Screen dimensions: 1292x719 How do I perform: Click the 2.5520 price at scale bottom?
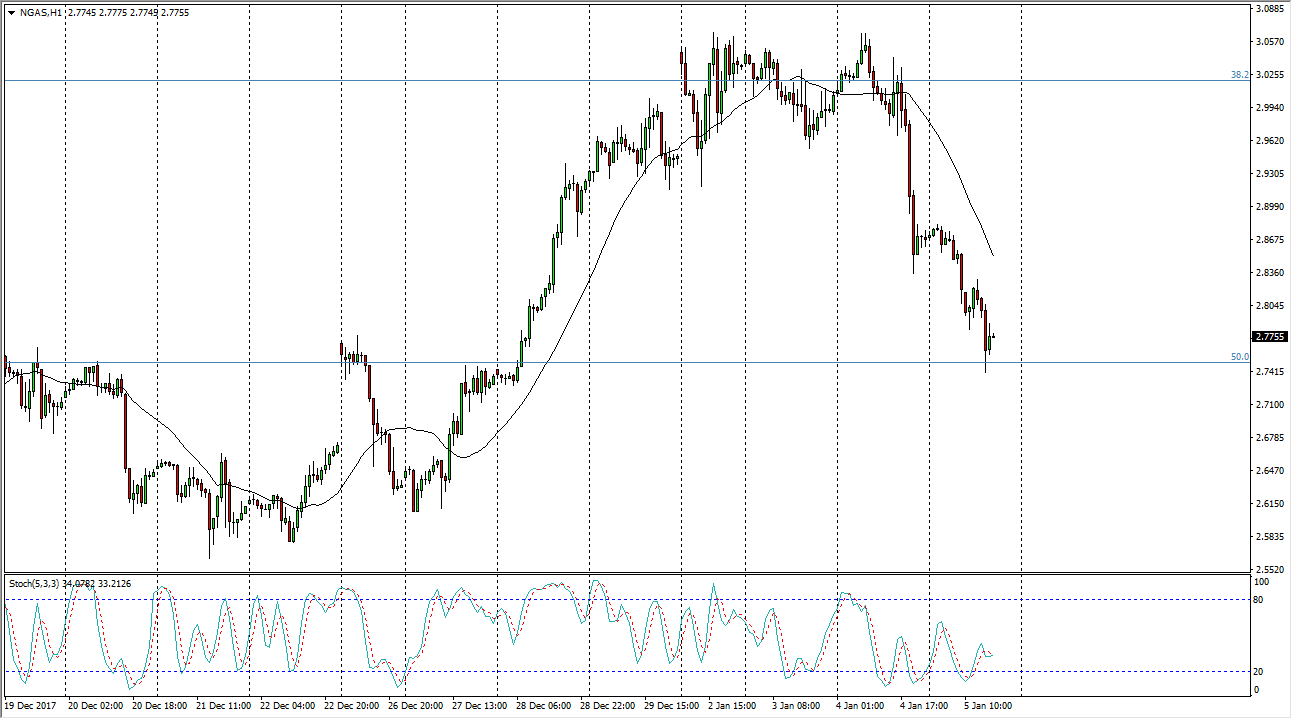(1270, 569)
